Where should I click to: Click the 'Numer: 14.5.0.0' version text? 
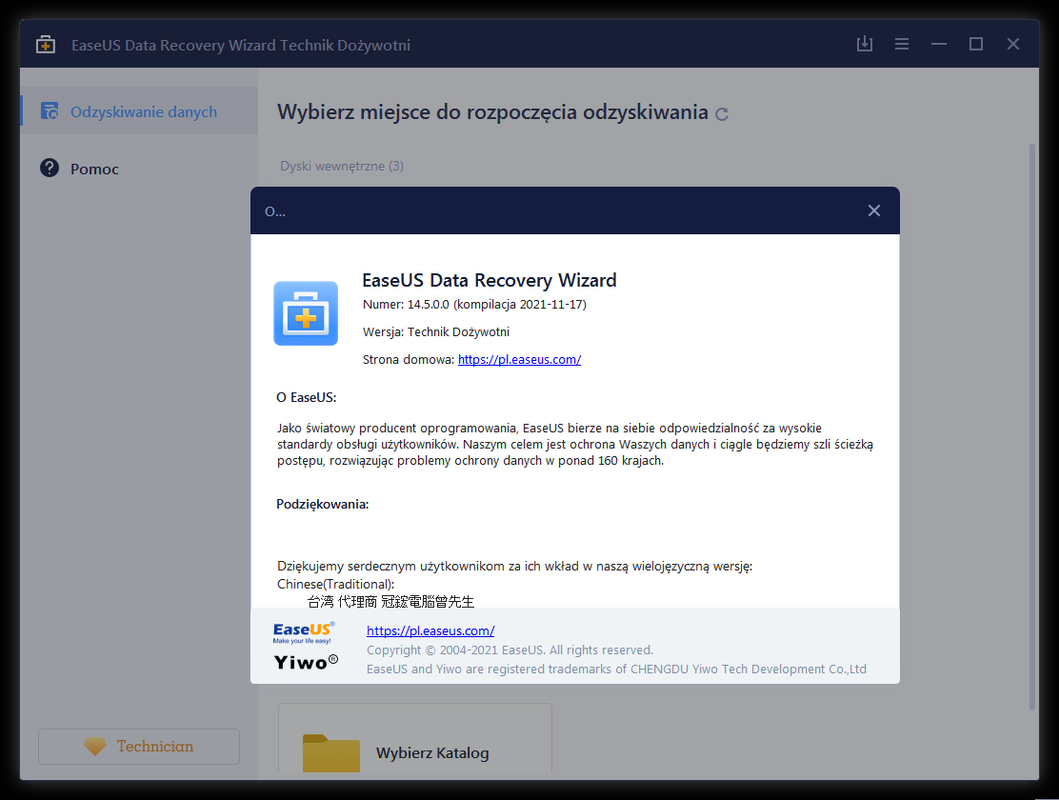click(x=474, y=304)
